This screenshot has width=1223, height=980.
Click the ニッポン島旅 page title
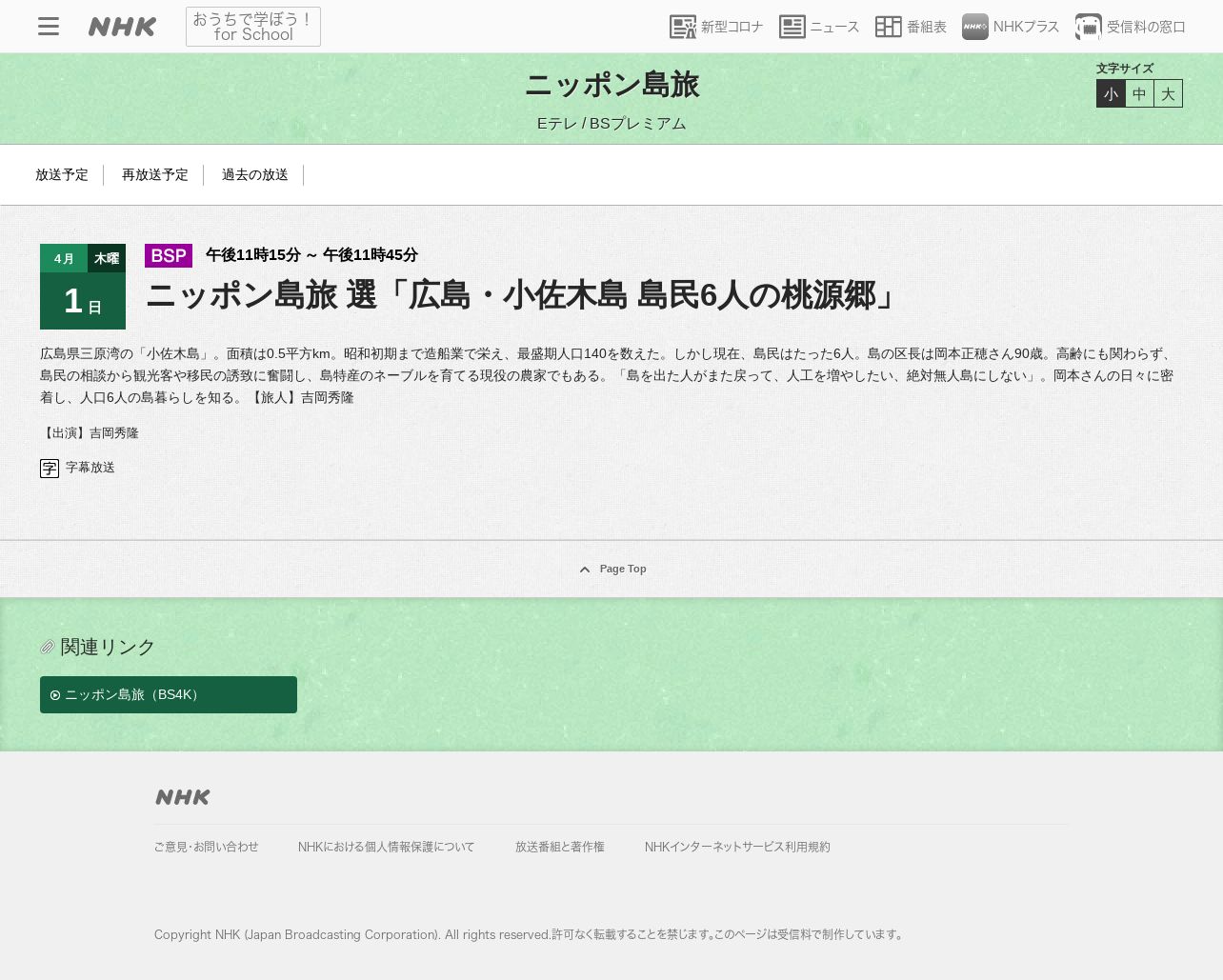[611, 85]
